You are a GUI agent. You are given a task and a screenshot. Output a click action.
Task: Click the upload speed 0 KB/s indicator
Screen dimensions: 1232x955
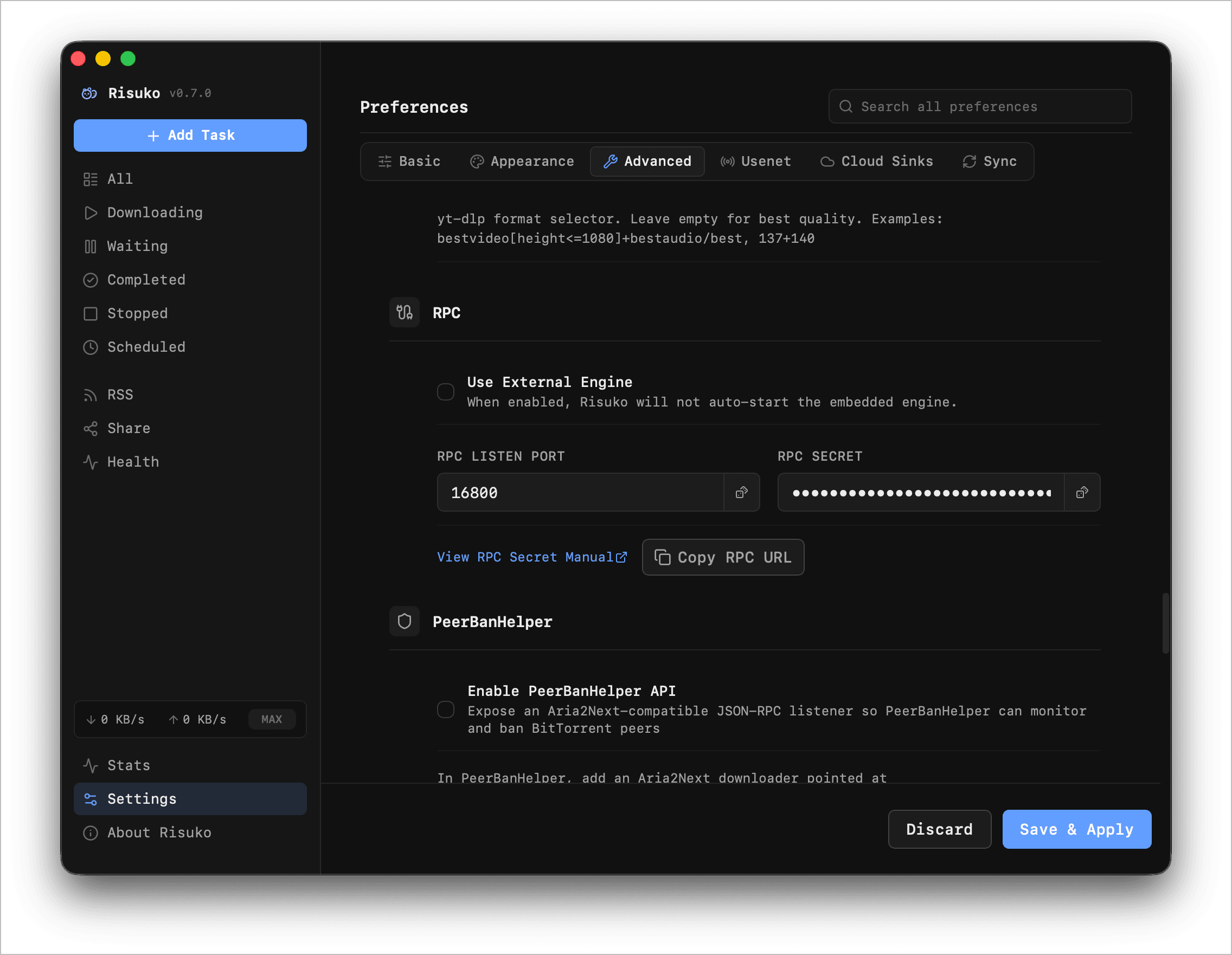(197, 720)
